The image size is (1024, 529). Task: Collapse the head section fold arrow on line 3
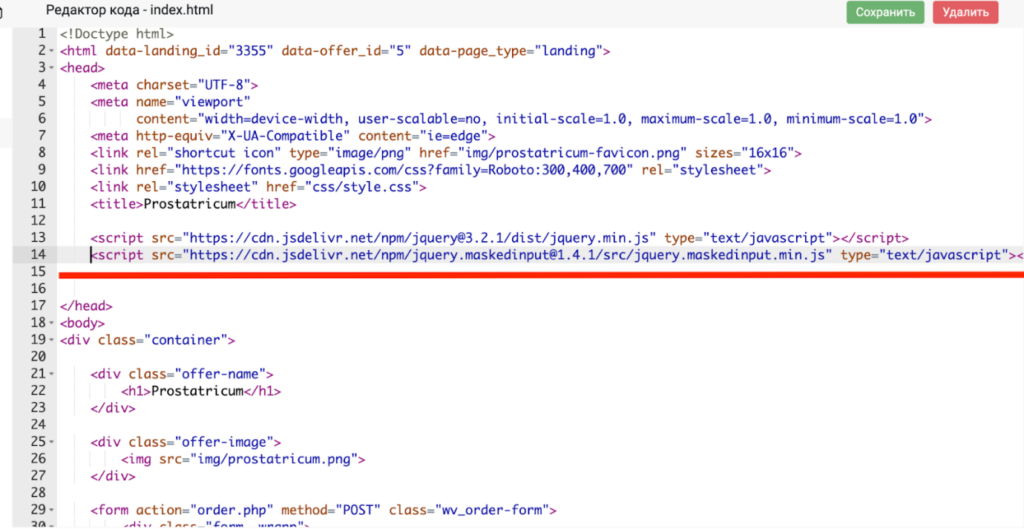click(50, 68)
